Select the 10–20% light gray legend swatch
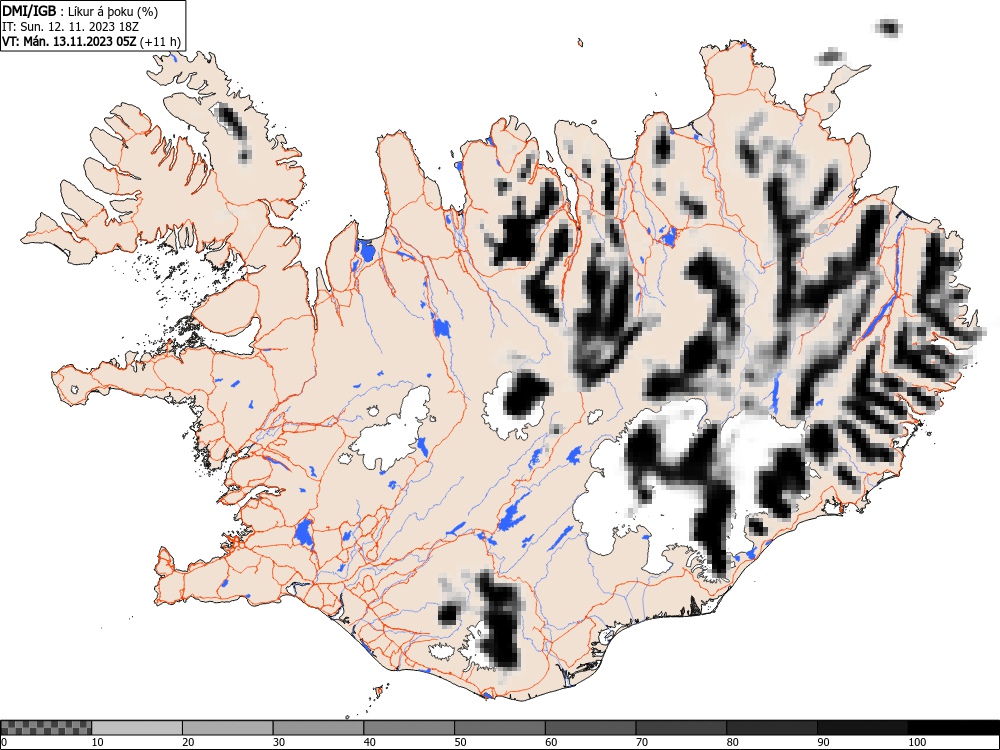The image size is (1000, 750). tap(137, 728)
